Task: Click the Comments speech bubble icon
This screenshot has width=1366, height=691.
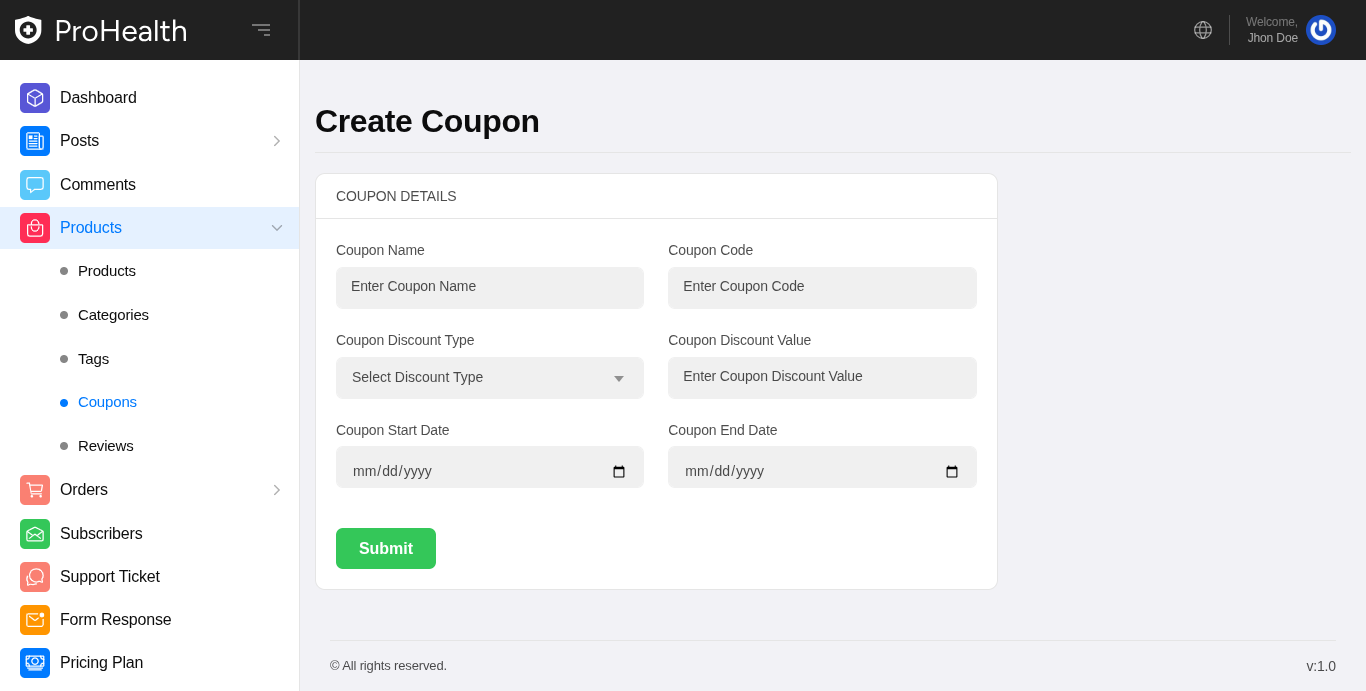Action: (35, 185)
